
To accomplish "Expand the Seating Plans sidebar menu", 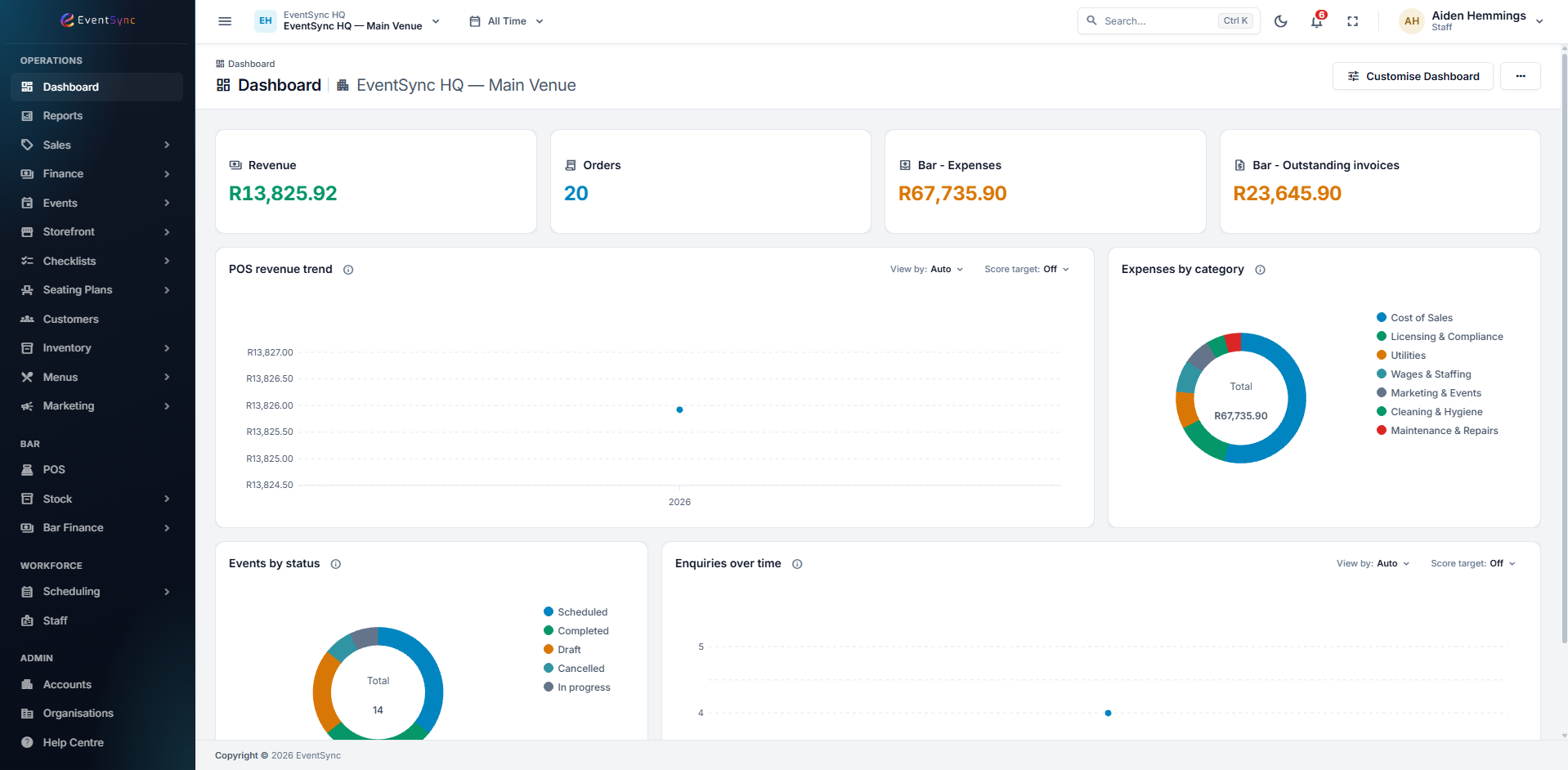I will [x=96, y=290].
